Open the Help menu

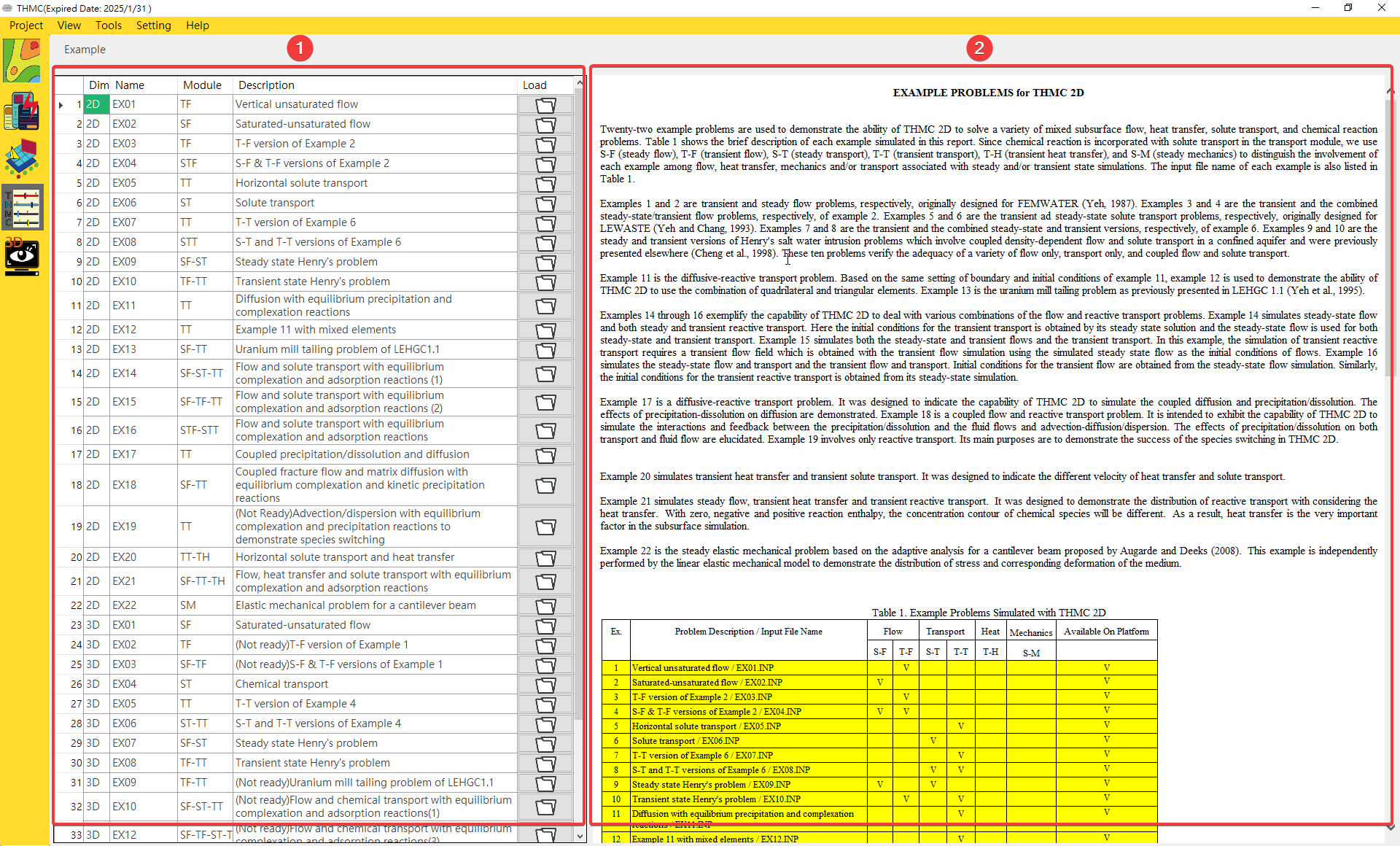point(197,26)
